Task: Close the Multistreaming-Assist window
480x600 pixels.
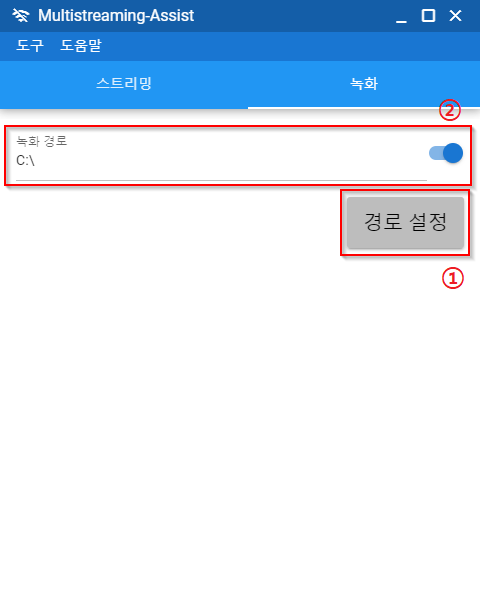Action: [455, 16]
